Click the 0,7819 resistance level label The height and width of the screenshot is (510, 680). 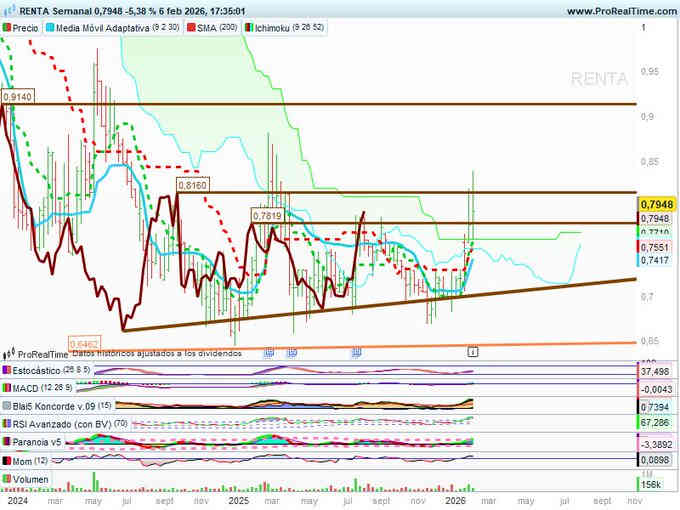click(266, 215)
